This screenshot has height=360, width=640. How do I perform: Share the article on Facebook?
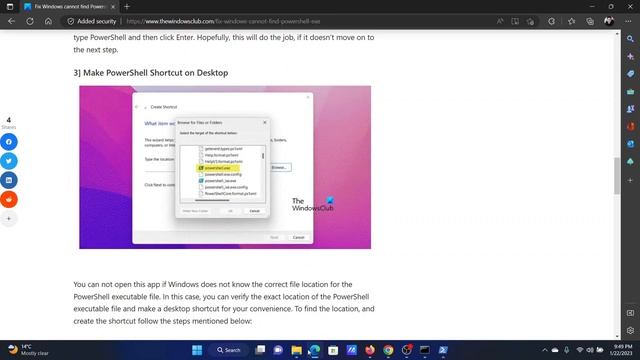pos(9,142)
